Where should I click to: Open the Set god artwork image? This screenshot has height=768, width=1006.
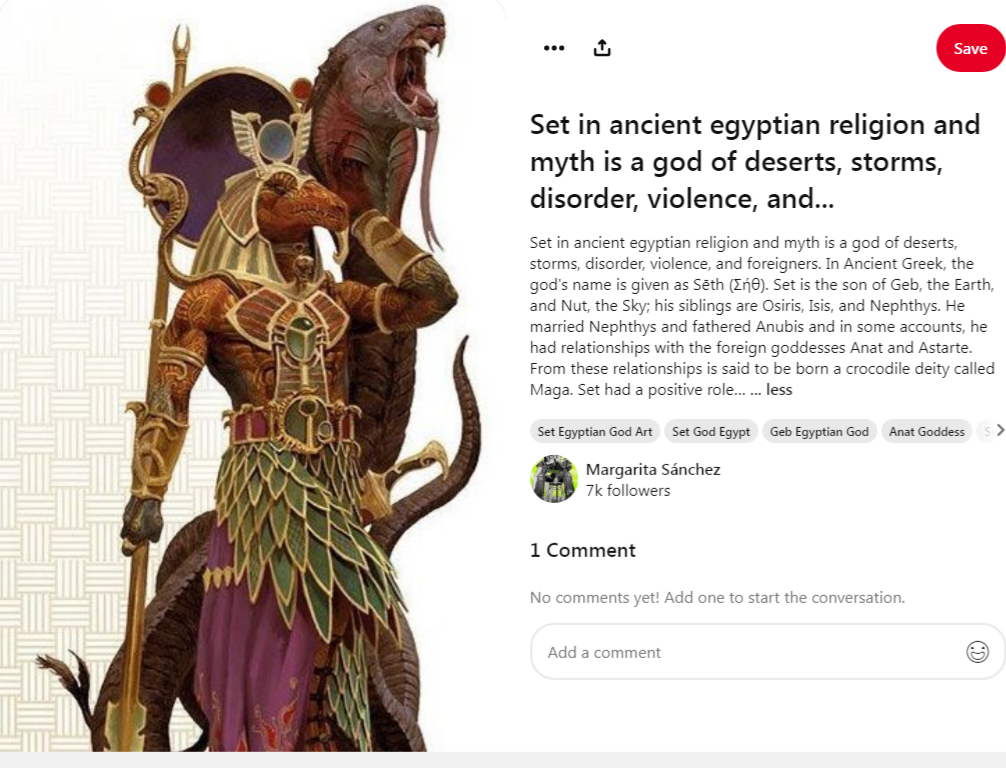pyautogui.click(x=253, y=376)
